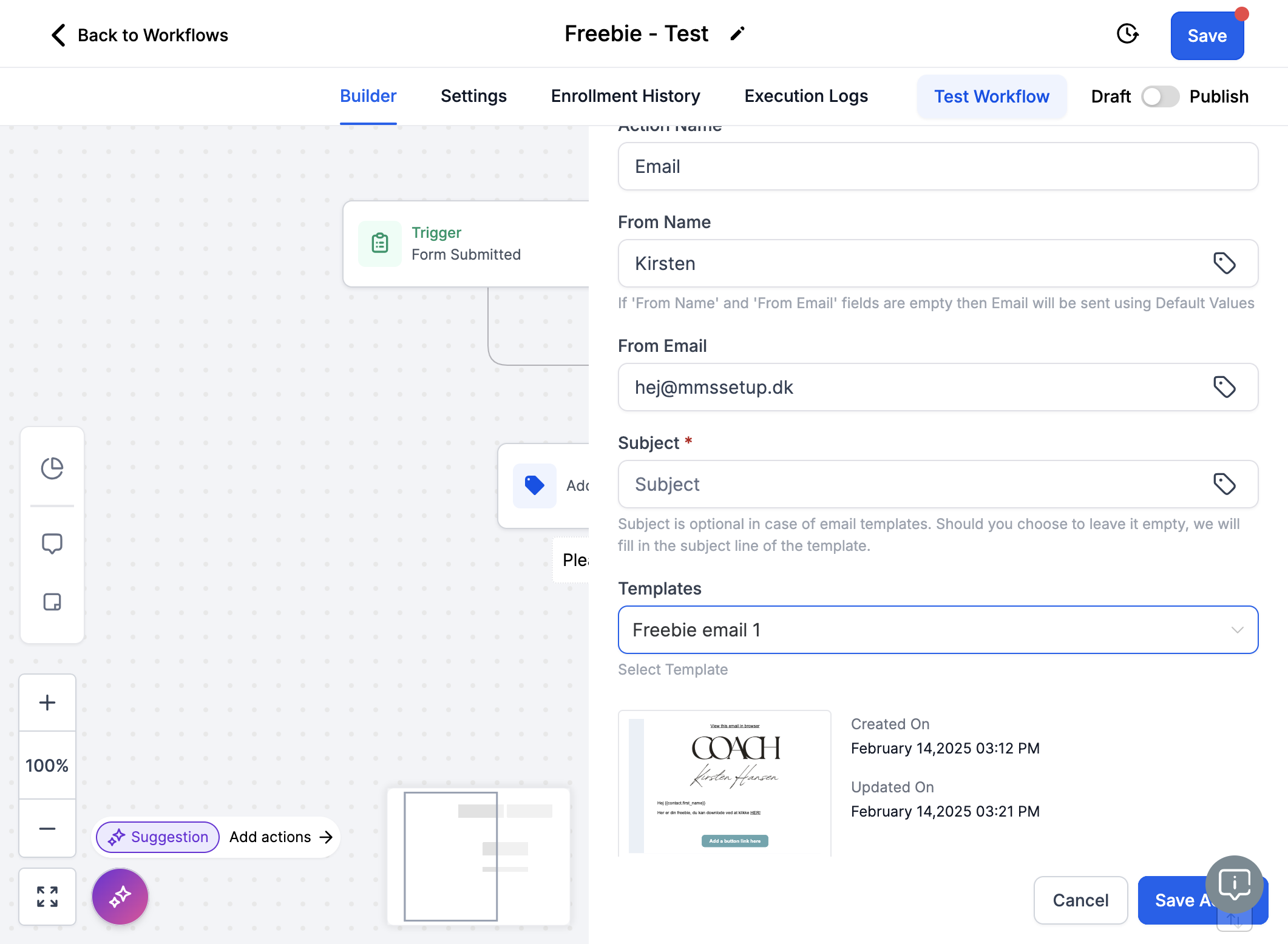Click the top Save button

(x=1207, y=36)
